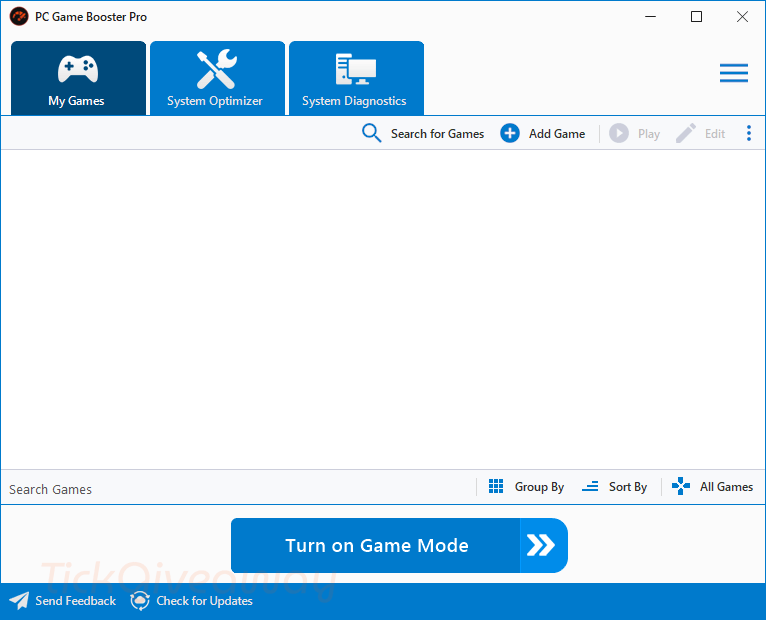Click the Search for Games label
Screen dimensions: 766x620
pyautogui.click(x=437, y=134)
